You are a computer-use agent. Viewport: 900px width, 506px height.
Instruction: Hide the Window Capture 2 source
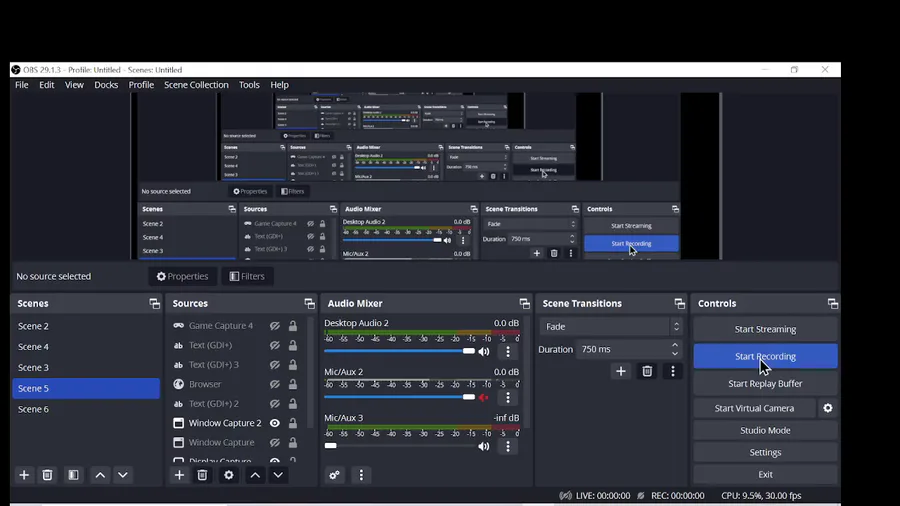click(275, 423)
